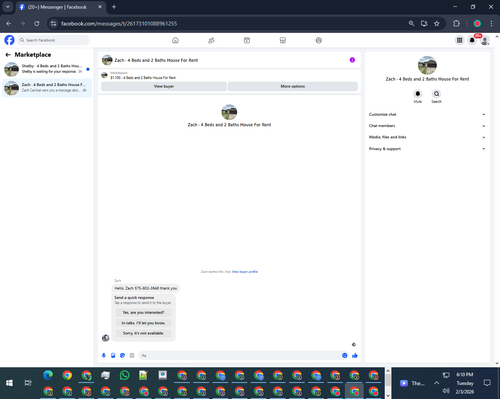Expand the Chat members section
The width and height of the screenshot is (500, 399).
coord(427,126)
